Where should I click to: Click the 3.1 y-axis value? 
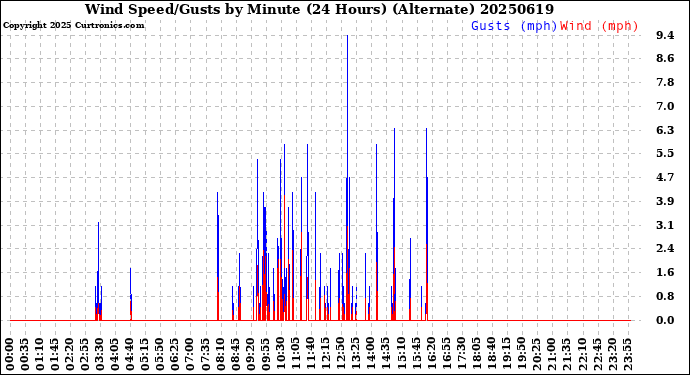coord(665,225)
